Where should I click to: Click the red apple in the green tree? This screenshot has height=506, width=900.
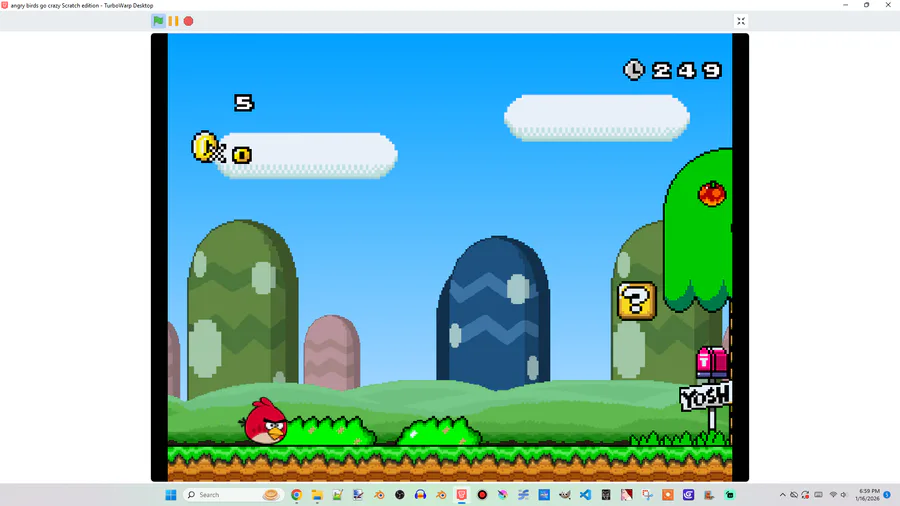pyautogui.click(x=712, y=193)
